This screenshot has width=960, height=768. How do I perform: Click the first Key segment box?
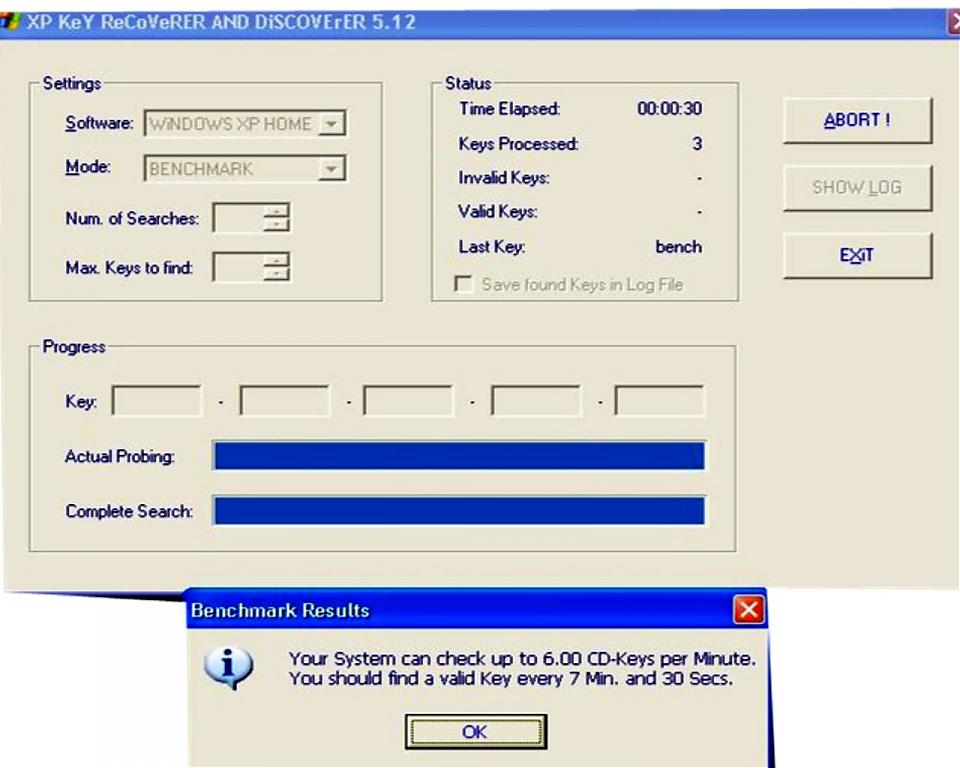pyautogui.click(x=157, y=401)
